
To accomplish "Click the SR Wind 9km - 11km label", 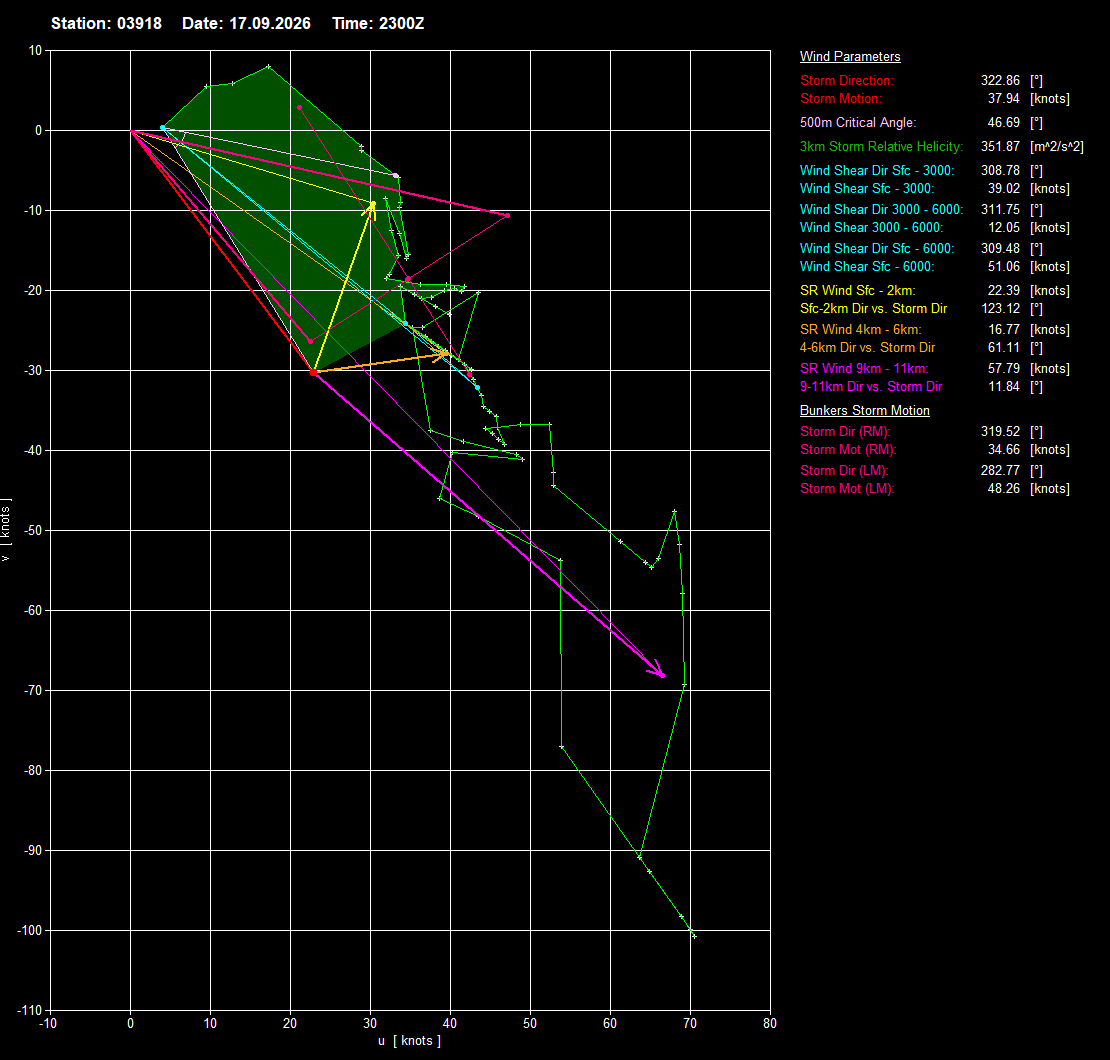I will pos(864,369).
